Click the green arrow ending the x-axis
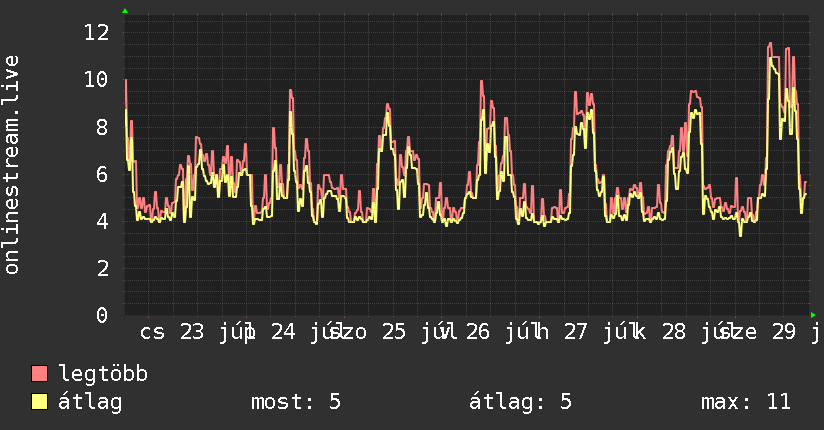 click(813, 315)
